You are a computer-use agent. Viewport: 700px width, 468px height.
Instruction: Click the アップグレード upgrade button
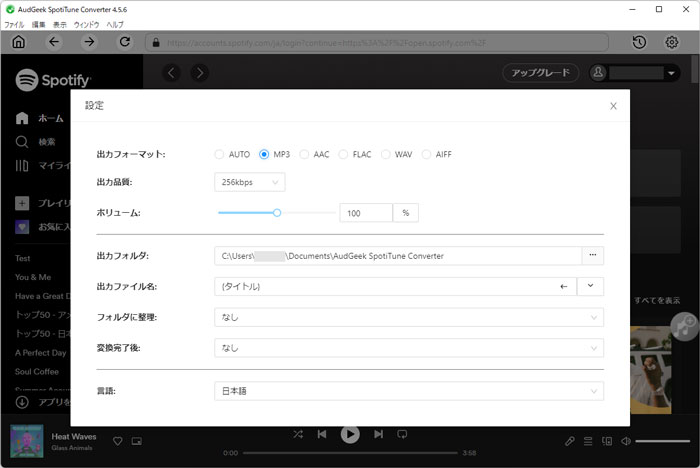point(541,73)
